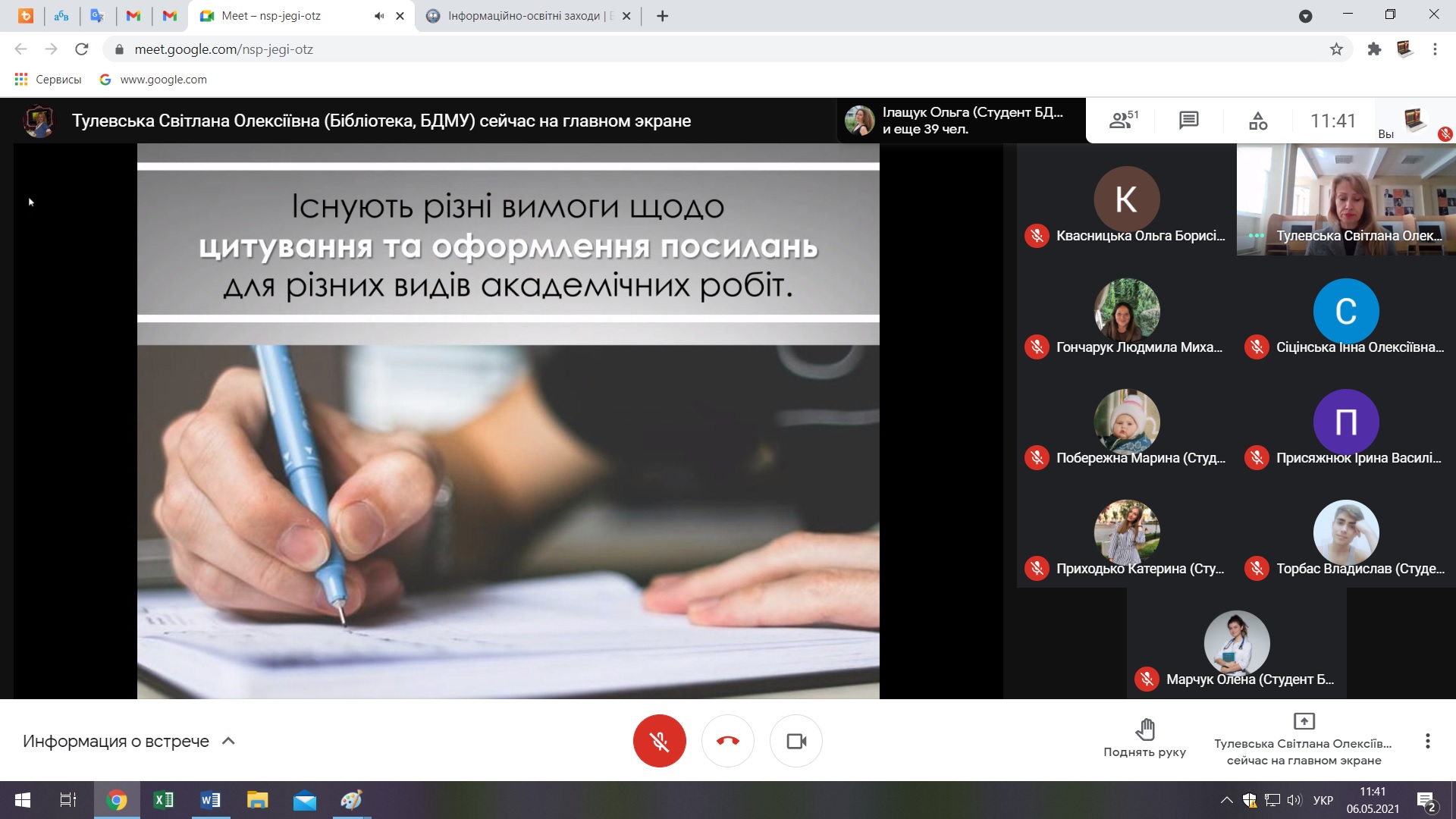Open the meeting chat panel
The image size is (1456, 819).
tap(1188, 120)
